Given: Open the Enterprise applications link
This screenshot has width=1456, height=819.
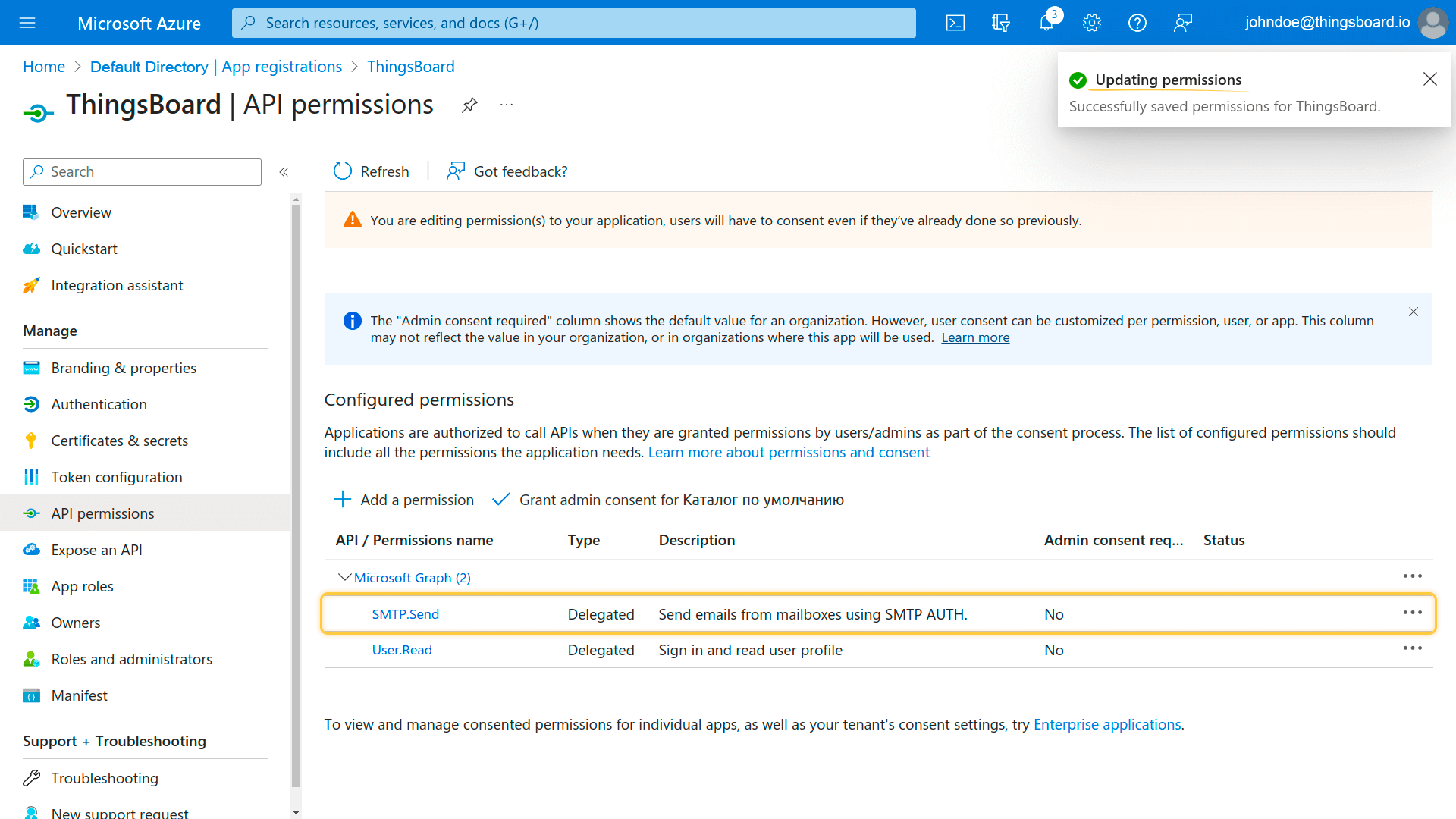Looking at the screenshot, I should 1106,724.
